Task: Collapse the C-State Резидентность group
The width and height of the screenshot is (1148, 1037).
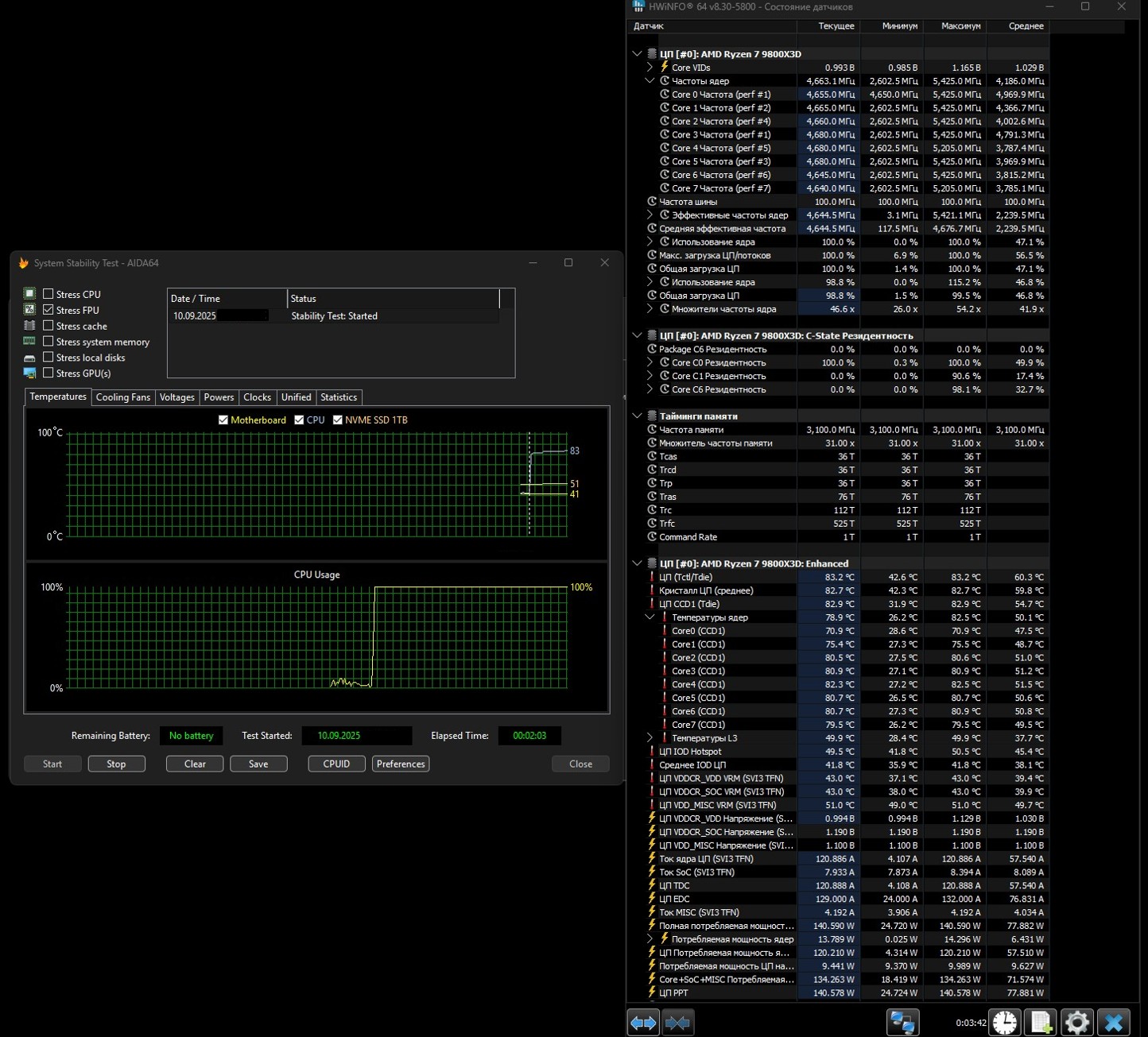Action: (x=637, y=335)
